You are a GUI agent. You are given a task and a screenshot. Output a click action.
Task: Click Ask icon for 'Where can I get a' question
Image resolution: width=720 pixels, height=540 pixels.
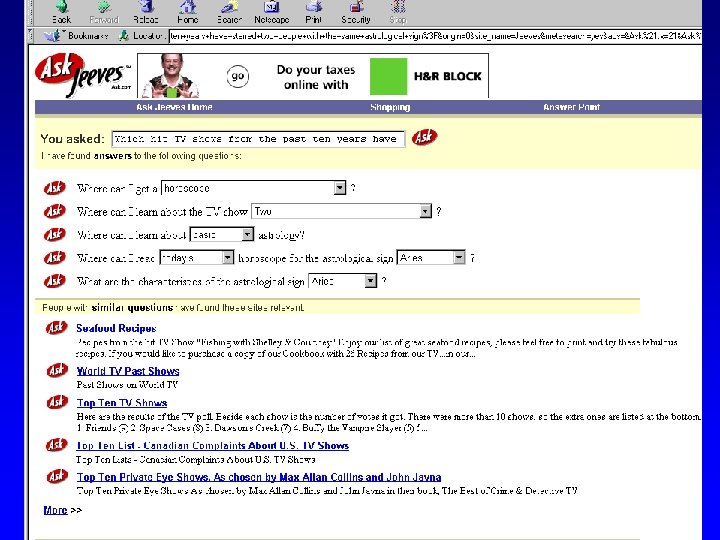pyautogui.click(x=55, y=188)
